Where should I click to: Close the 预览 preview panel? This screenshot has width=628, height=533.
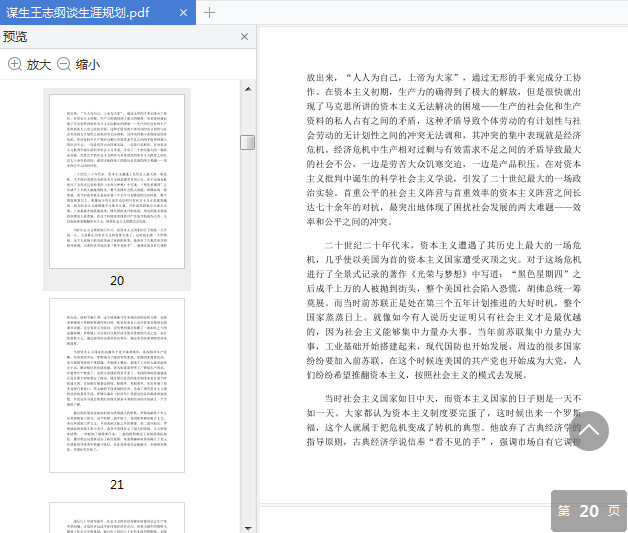[244, 36]
